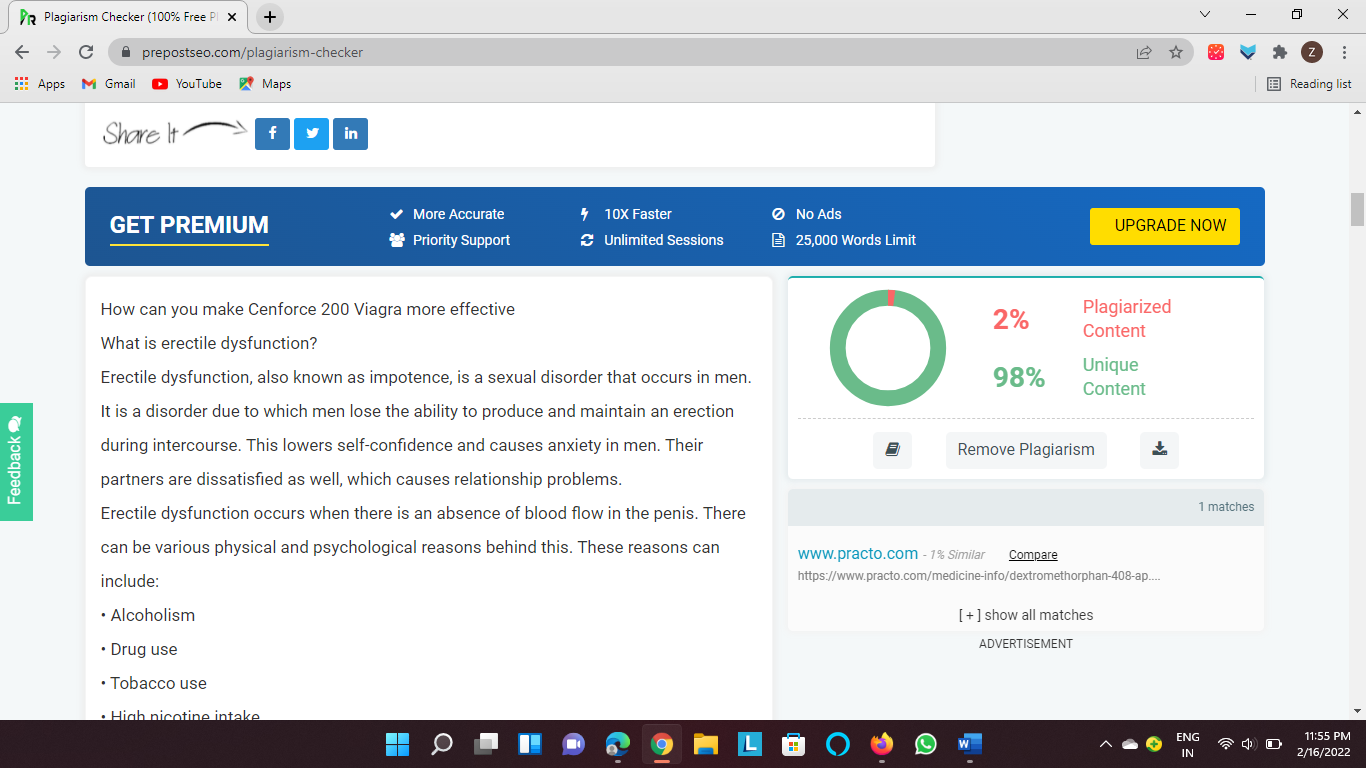Click the Remove Plagiarism button
Image resolution: width=1366 pixels, height=768 pixels.
(x=1026, y=450)
